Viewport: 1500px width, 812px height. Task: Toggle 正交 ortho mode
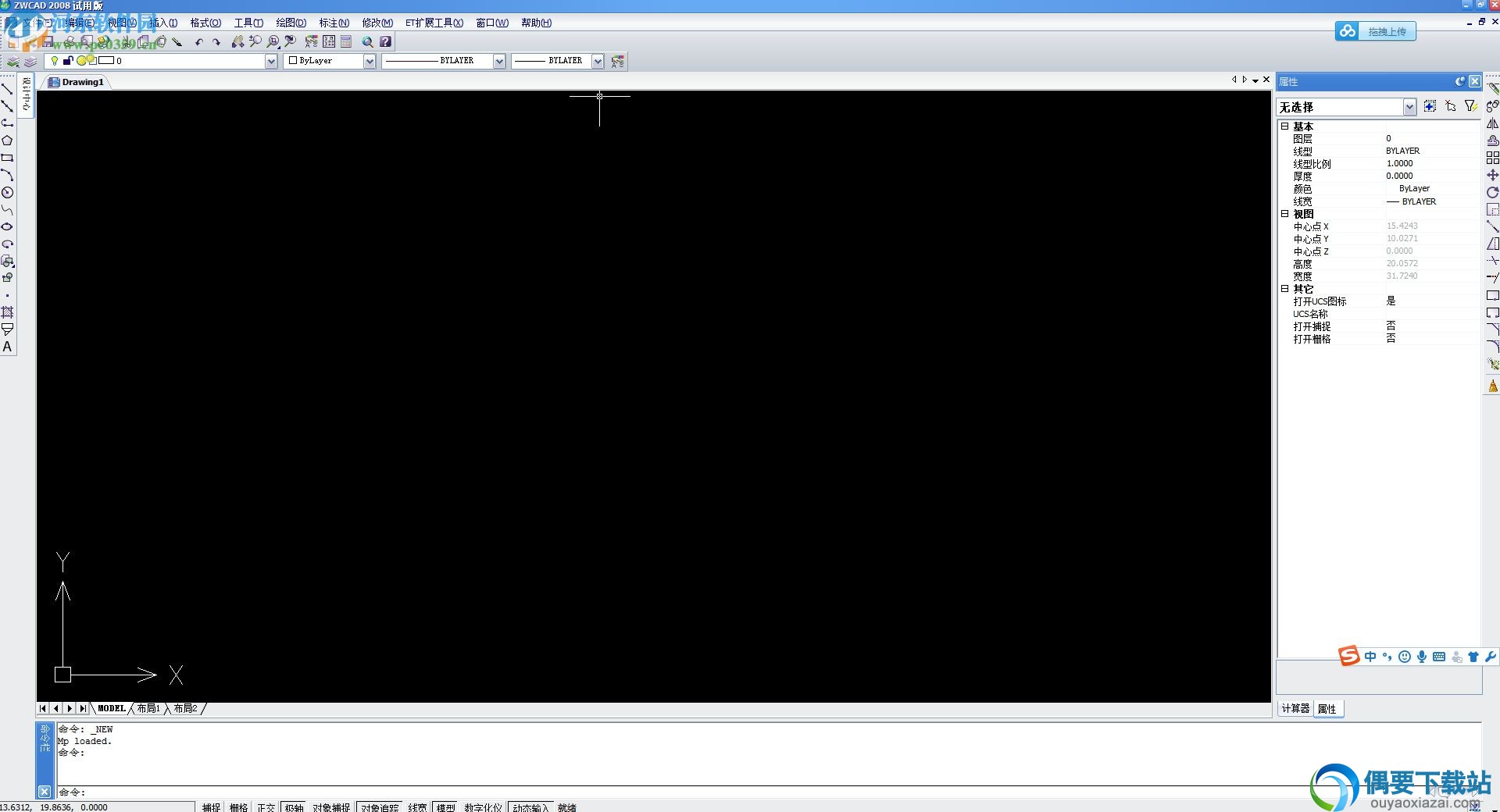(x=266, y=807)
